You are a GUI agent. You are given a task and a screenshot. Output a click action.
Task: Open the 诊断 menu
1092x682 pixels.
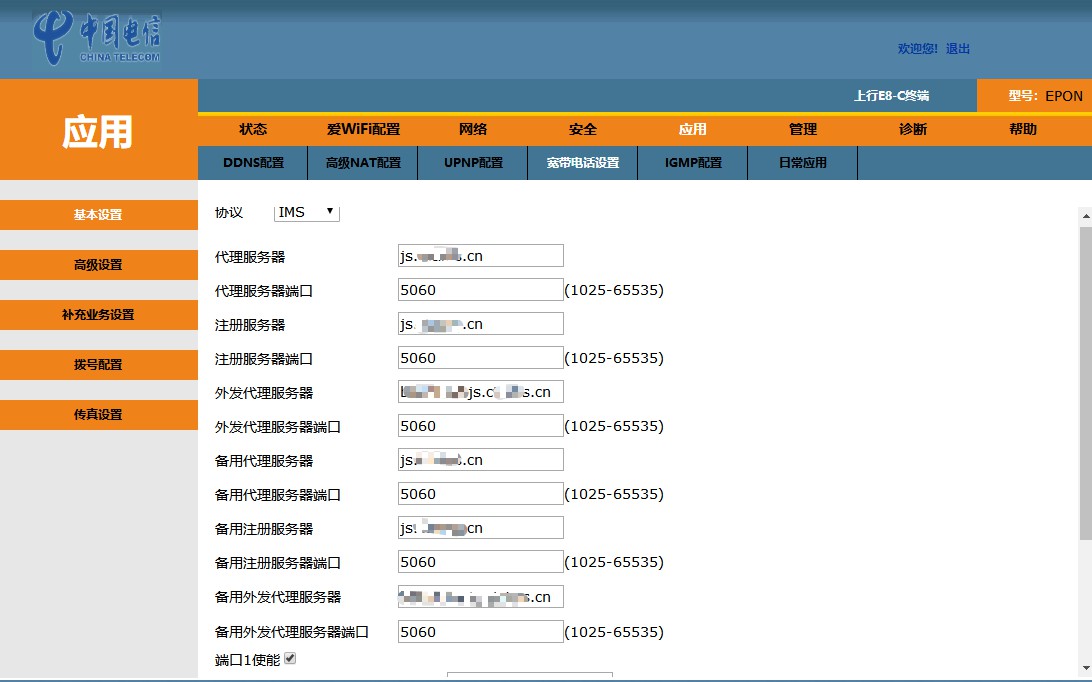click(x=913, y=129)
